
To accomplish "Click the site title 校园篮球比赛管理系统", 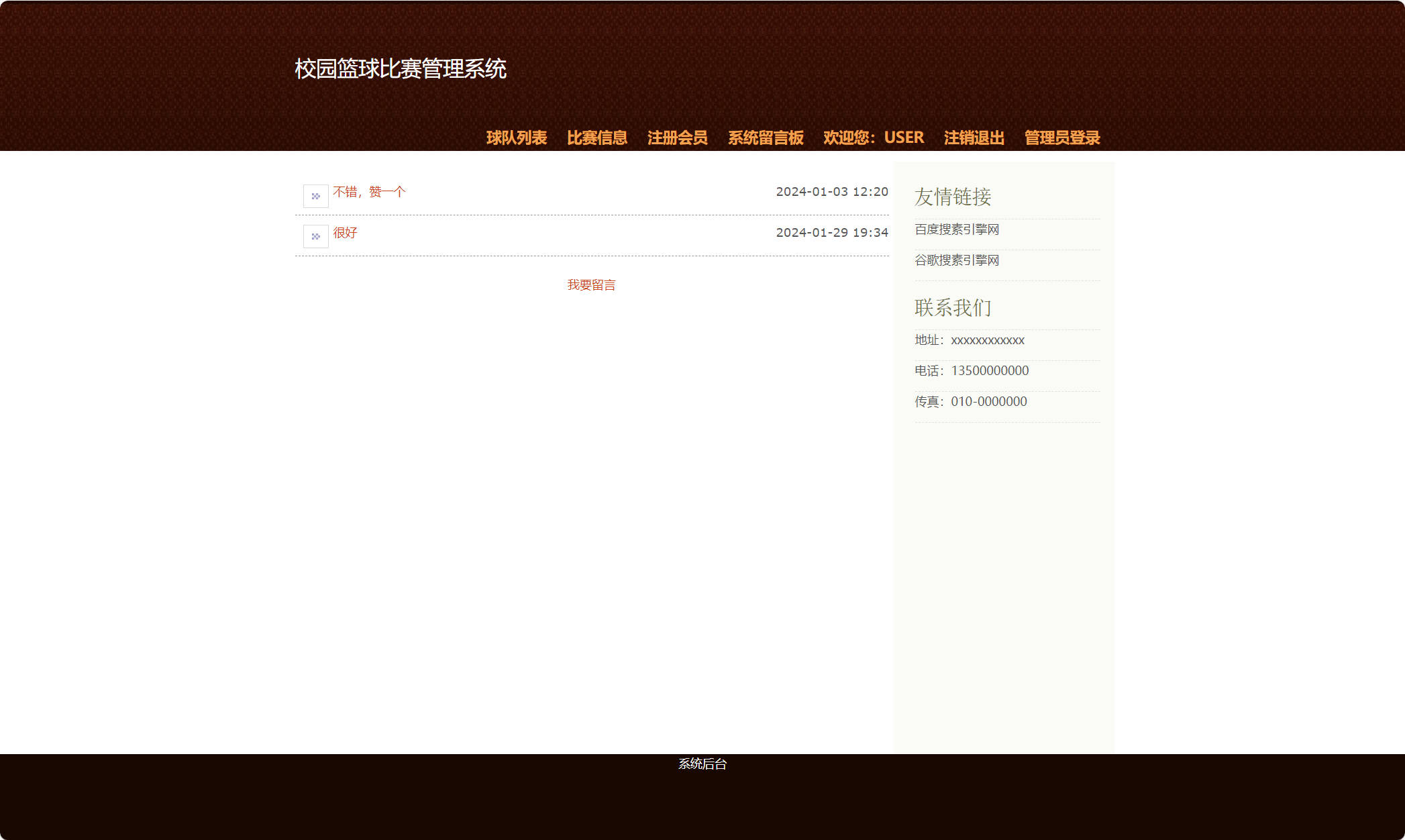I will tap(401, 68).
